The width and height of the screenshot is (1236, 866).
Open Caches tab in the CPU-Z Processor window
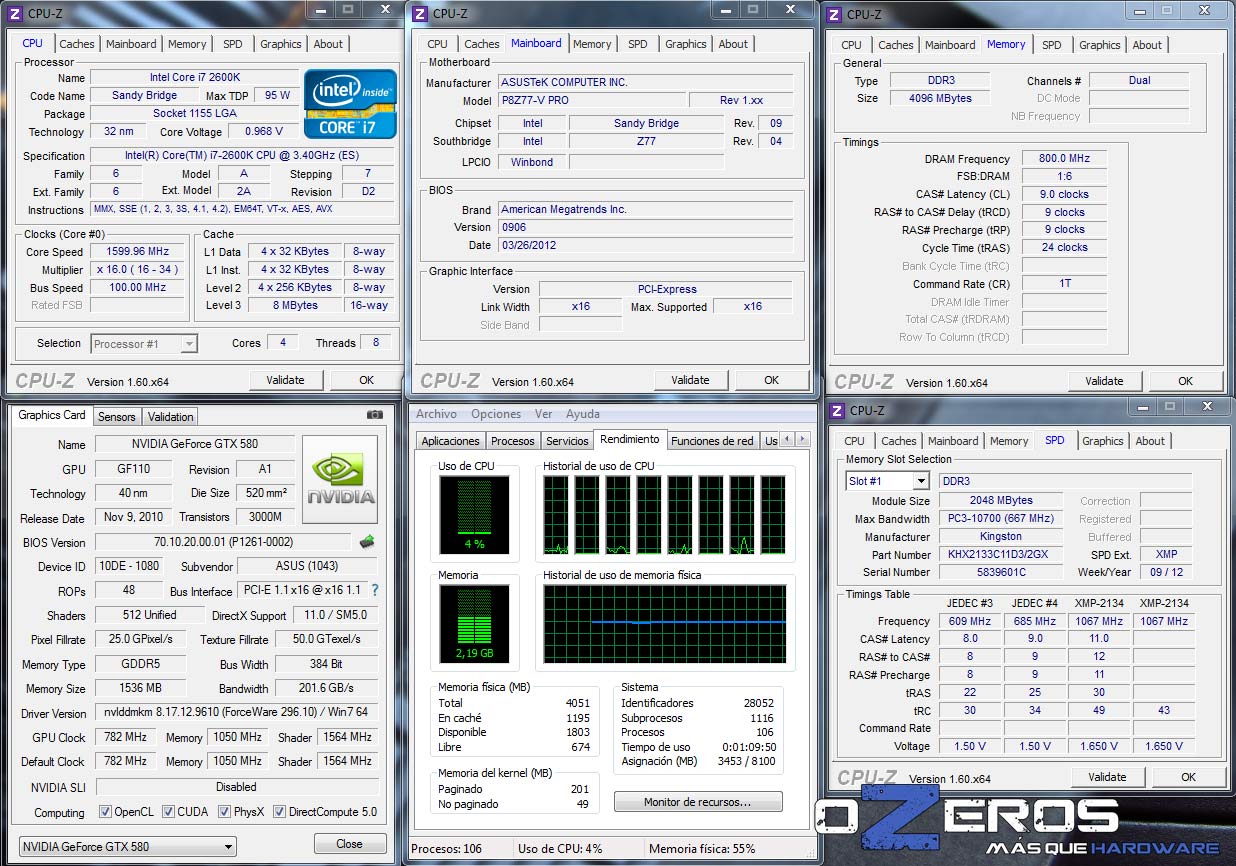(x=77, y=44)
